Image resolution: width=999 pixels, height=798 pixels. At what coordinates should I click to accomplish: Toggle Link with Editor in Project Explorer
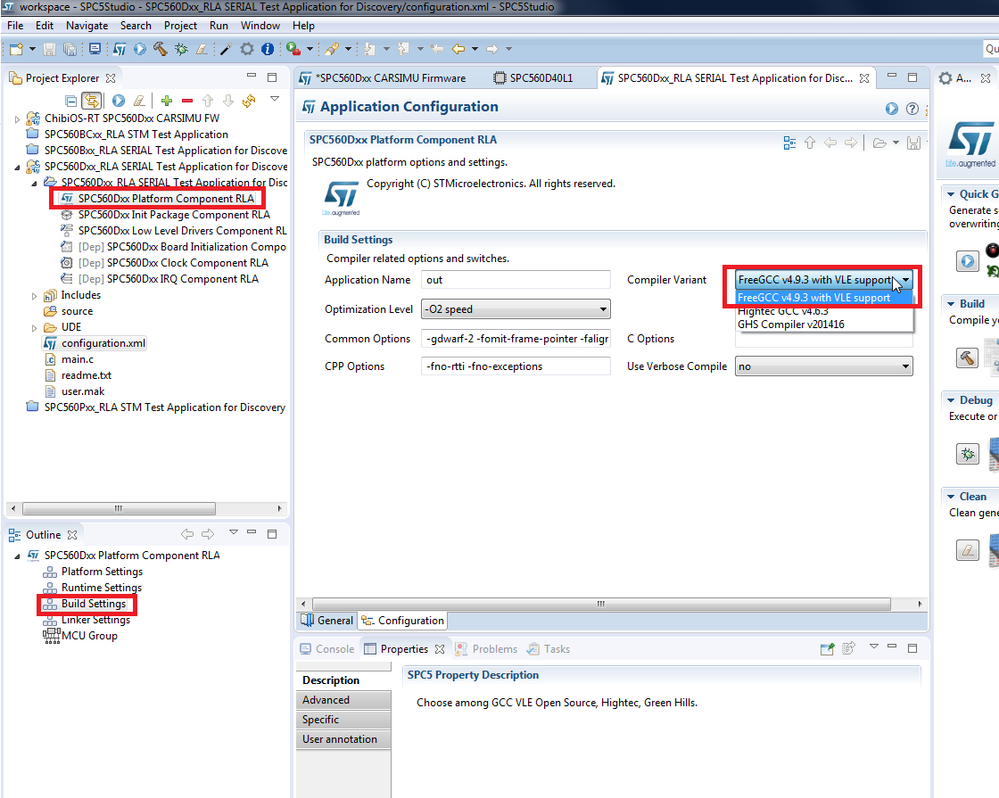[92, 101]
